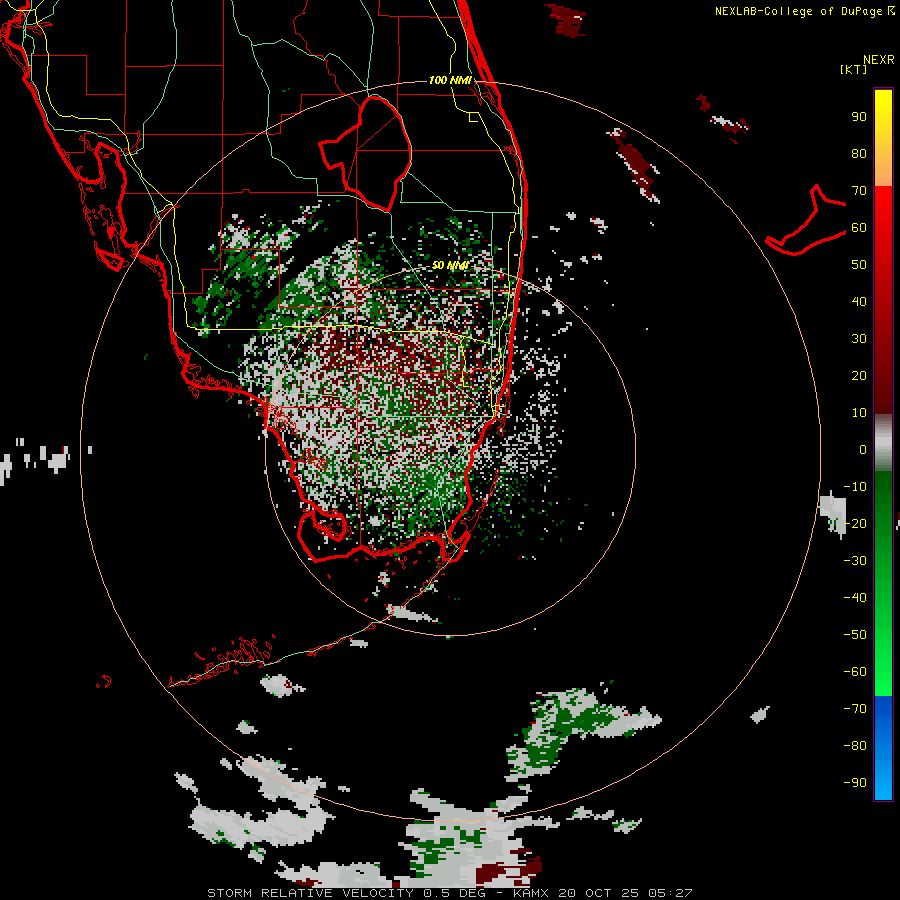Click the 50 value on the velocity scale

point(859,265)
